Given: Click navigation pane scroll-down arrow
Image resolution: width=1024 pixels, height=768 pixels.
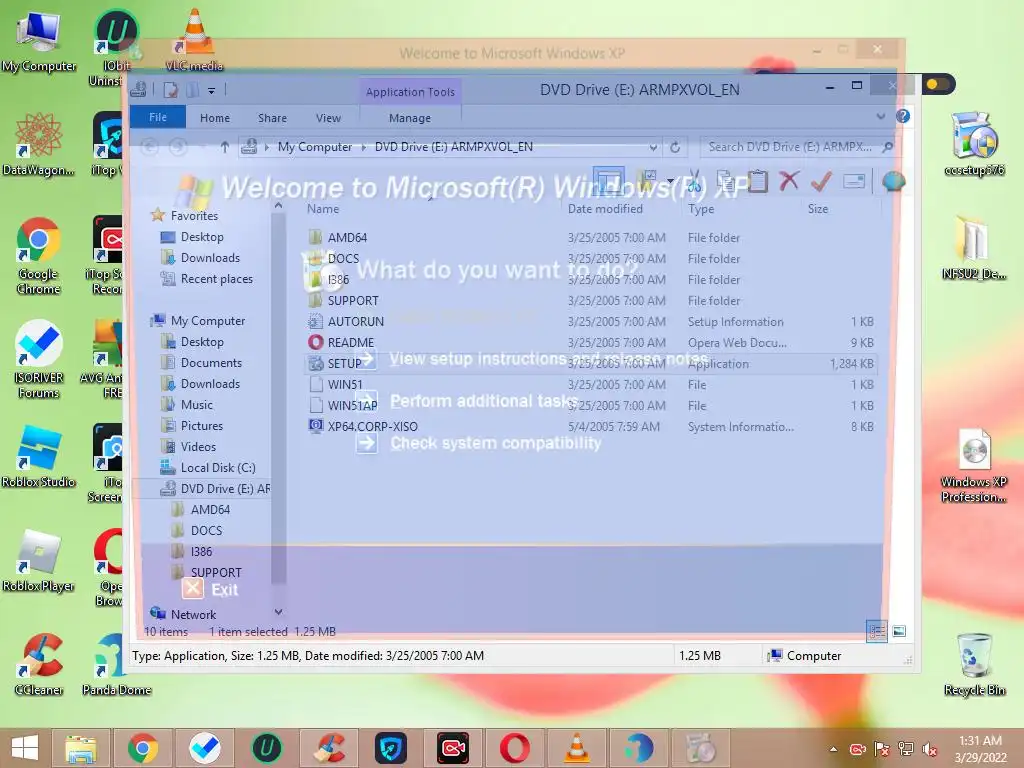Looking at the screenshot, I should pyautogui.click(x=279, y=612).
